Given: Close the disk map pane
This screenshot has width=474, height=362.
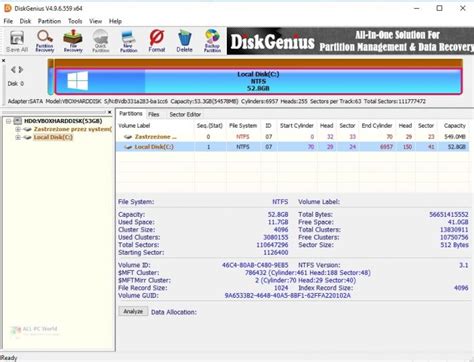Looking at the screenshot, I should (x=3, y=61).
